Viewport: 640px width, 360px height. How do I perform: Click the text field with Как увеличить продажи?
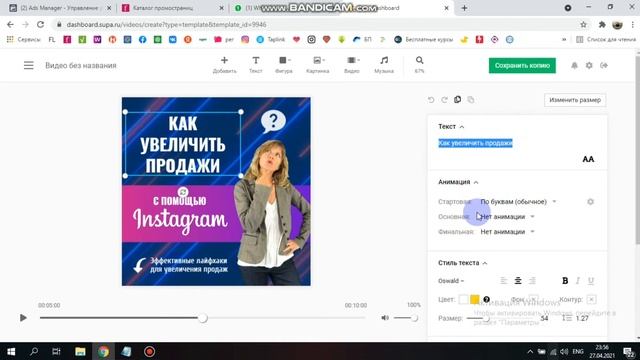tap(475, 143)
